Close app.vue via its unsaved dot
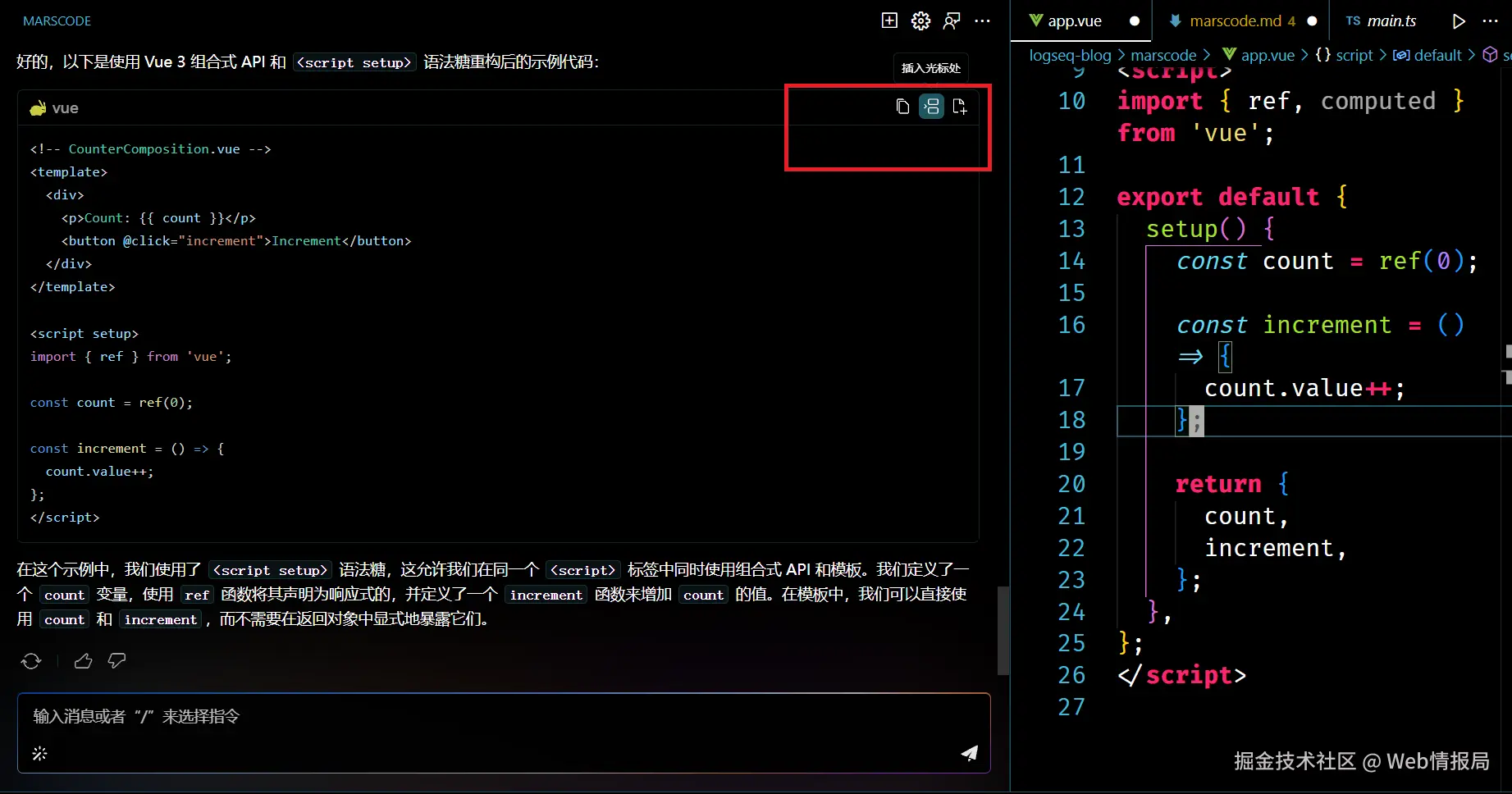This screenshot has width=1512, height=794. click(x=1135, y=21)
